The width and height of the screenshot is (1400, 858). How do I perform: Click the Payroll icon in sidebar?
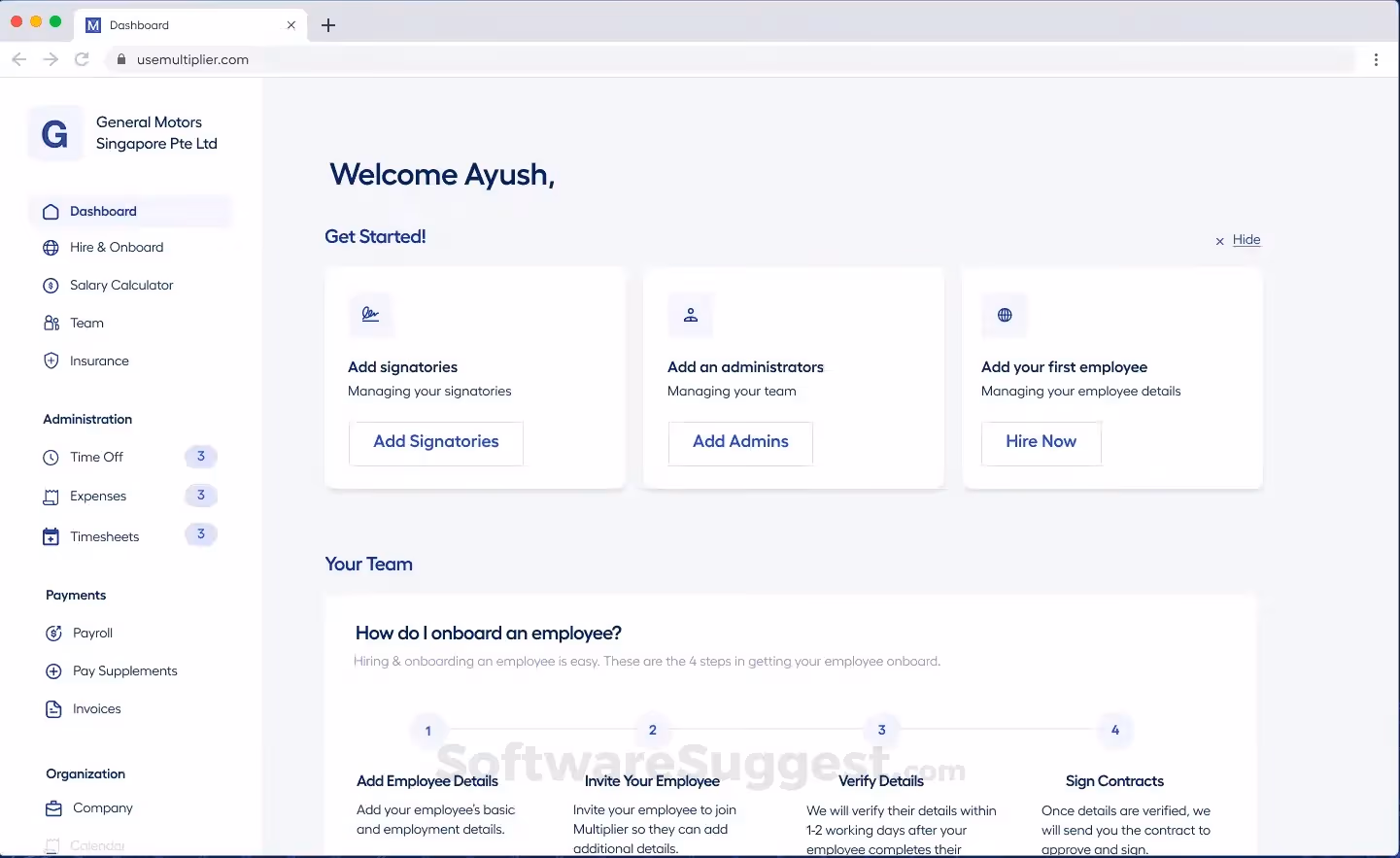click(x=54, y=634)
